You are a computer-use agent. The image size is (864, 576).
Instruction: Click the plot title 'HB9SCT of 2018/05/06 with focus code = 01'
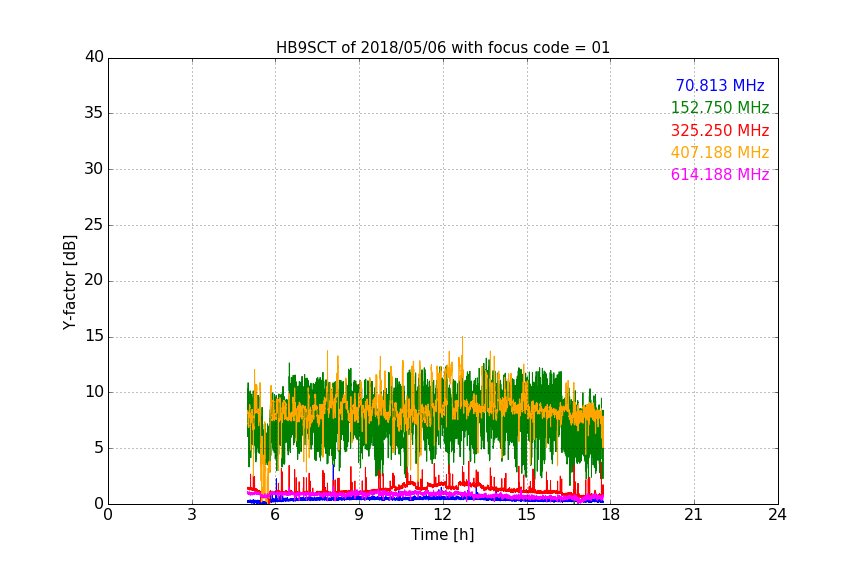click(443, 48)
